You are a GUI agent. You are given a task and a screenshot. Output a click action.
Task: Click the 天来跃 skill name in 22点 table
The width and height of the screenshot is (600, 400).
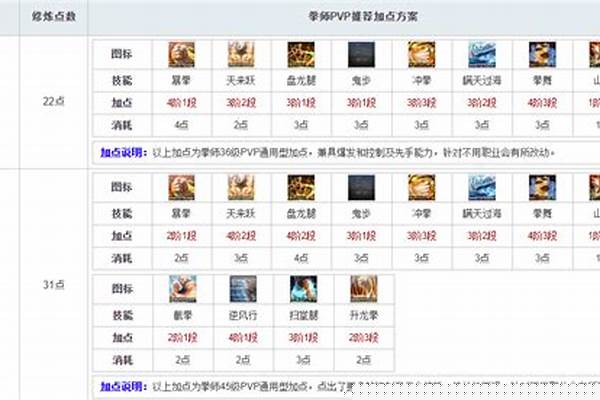[241, 81]
